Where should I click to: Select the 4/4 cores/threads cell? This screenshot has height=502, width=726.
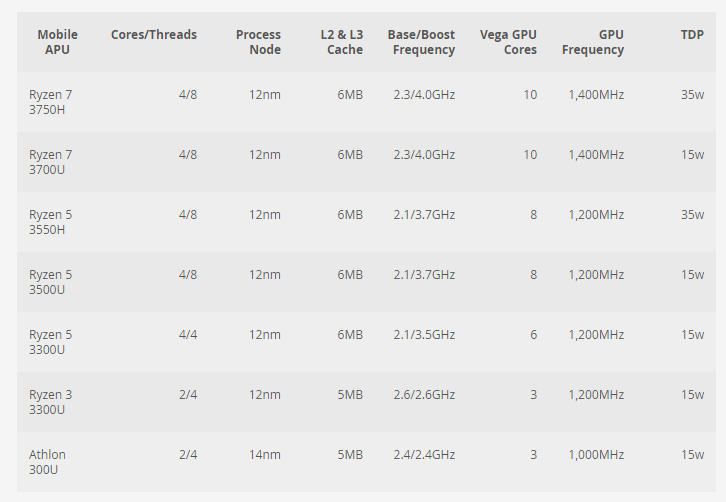coord(188,335)
